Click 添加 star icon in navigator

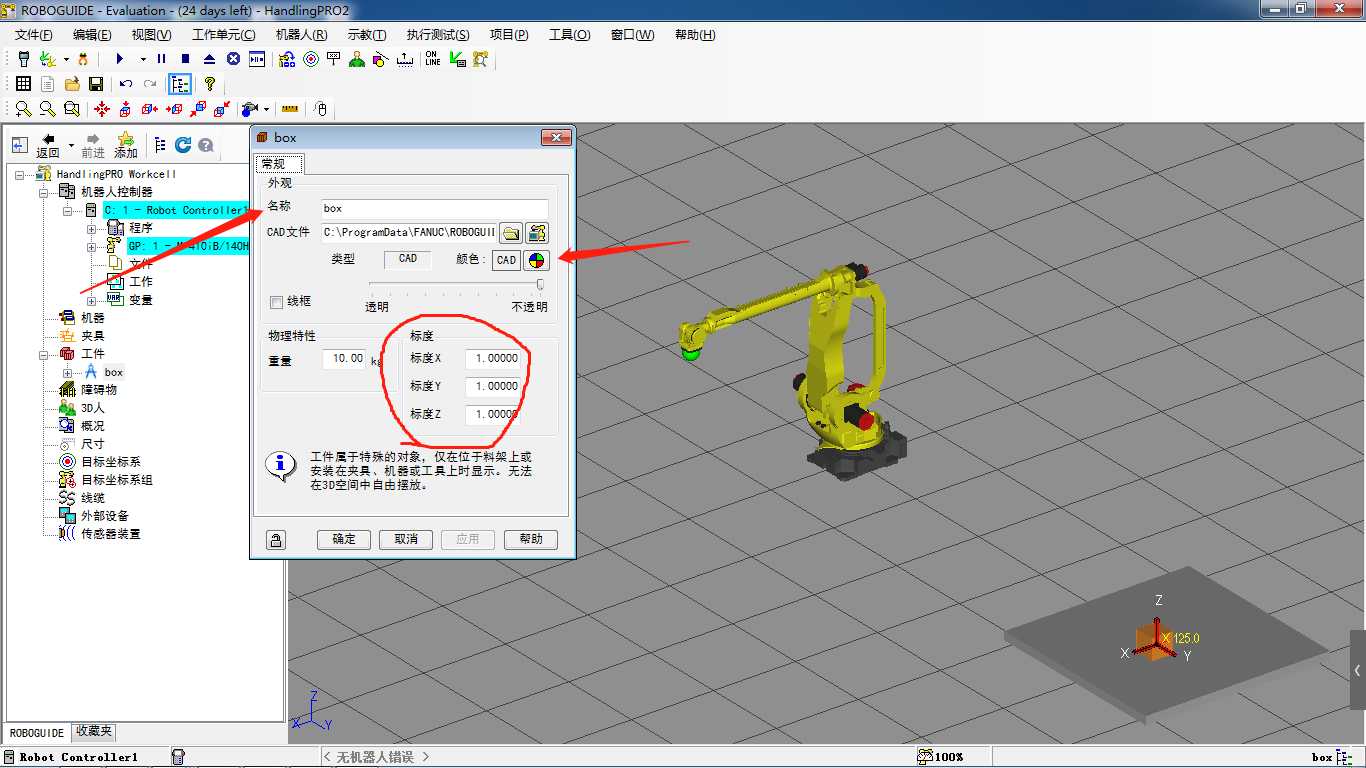click(126, 145)
